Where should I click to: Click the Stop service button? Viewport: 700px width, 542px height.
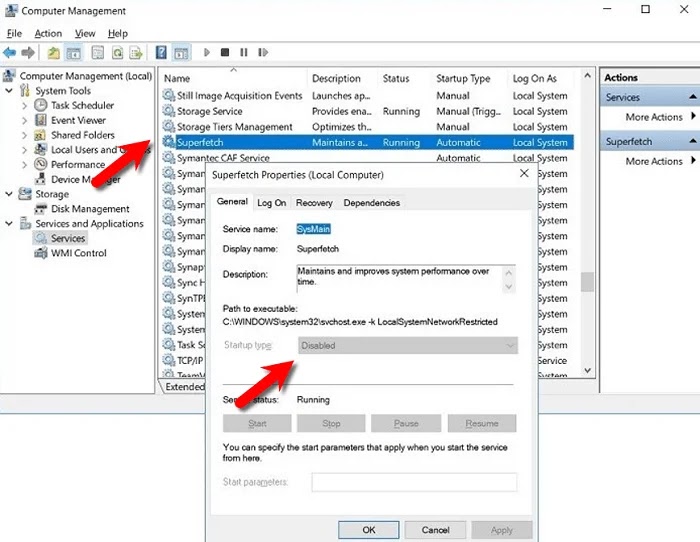coord(331,423)
